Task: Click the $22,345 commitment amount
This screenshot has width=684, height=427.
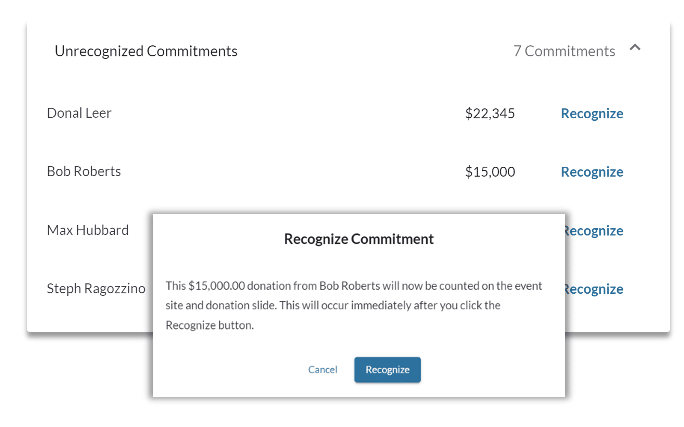Action: (x=490, y=113)
